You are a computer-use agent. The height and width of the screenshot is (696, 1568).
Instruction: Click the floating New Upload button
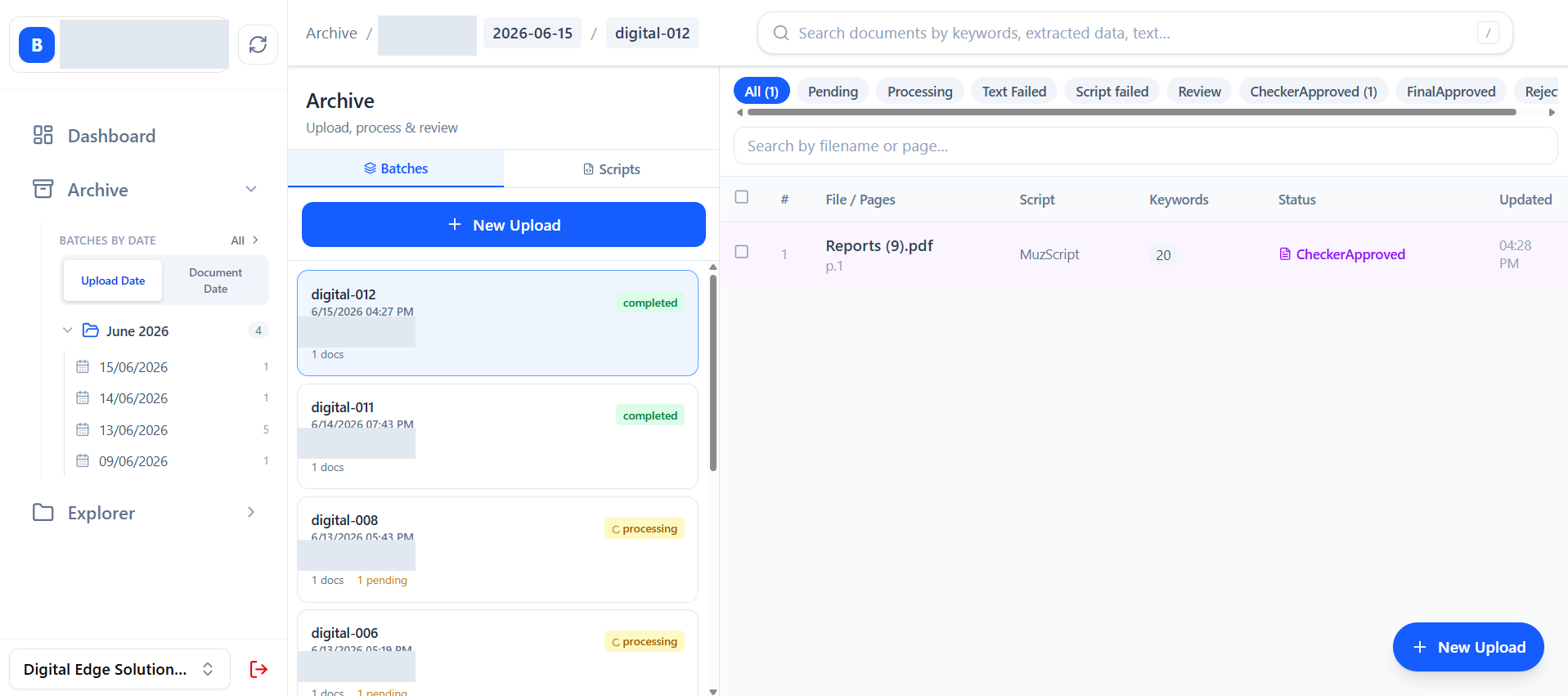coord(1468,647)
